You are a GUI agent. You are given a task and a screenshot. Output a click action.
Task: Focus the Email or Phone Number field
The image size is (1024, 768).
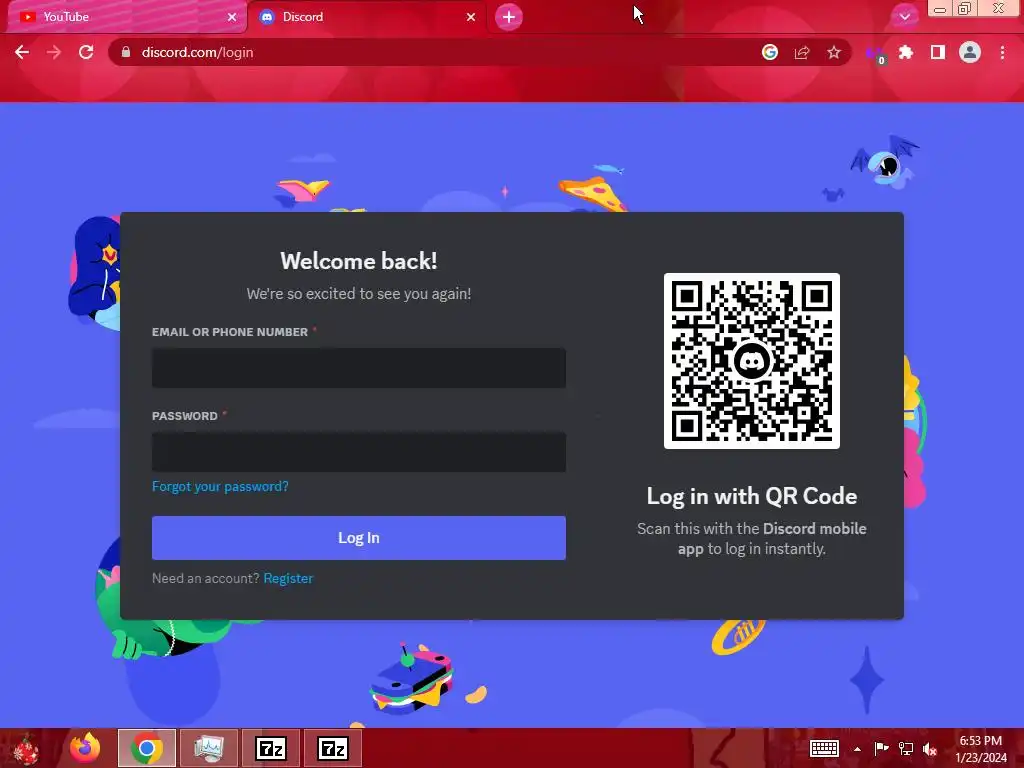359,368
